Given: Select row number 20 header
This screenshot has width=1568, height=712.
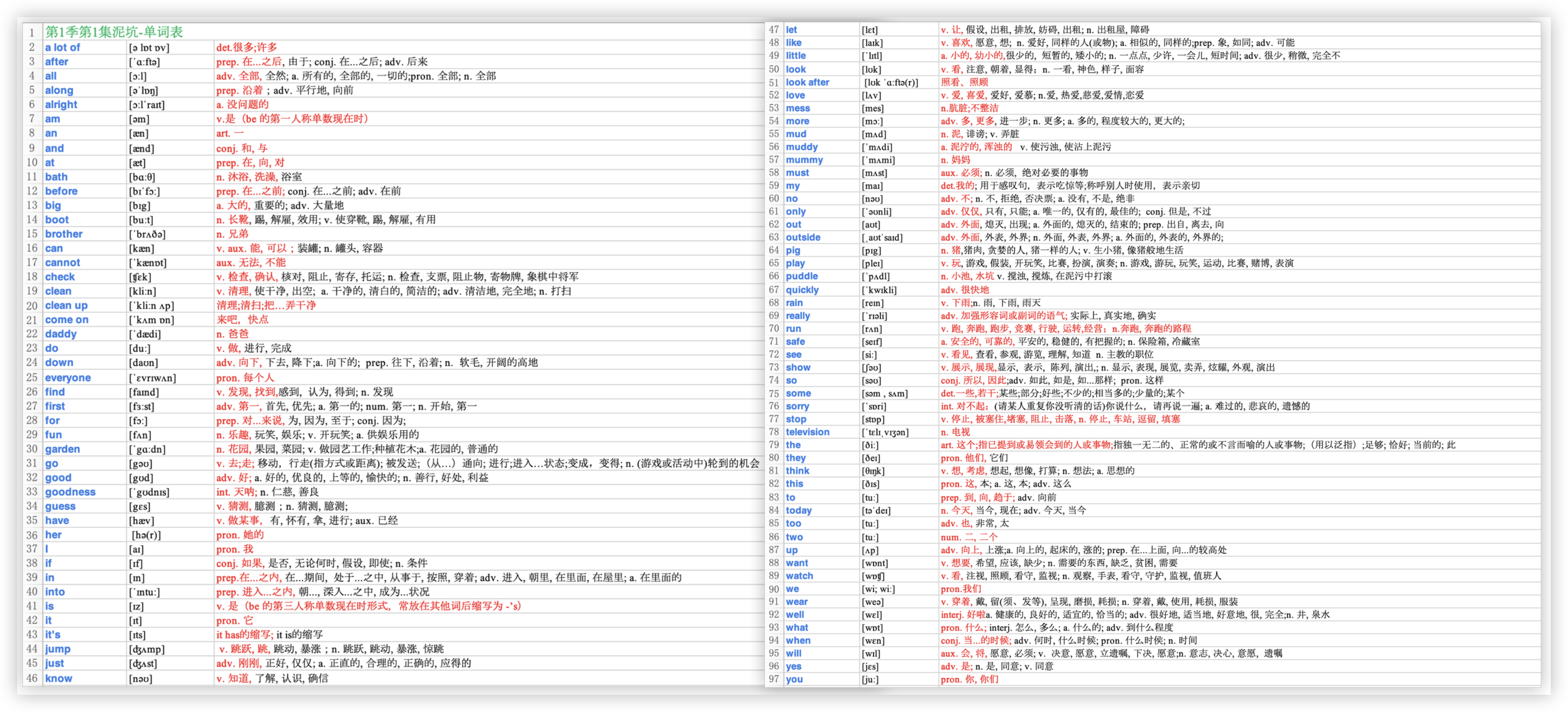Looking at the screenshot, I should 32,306.
